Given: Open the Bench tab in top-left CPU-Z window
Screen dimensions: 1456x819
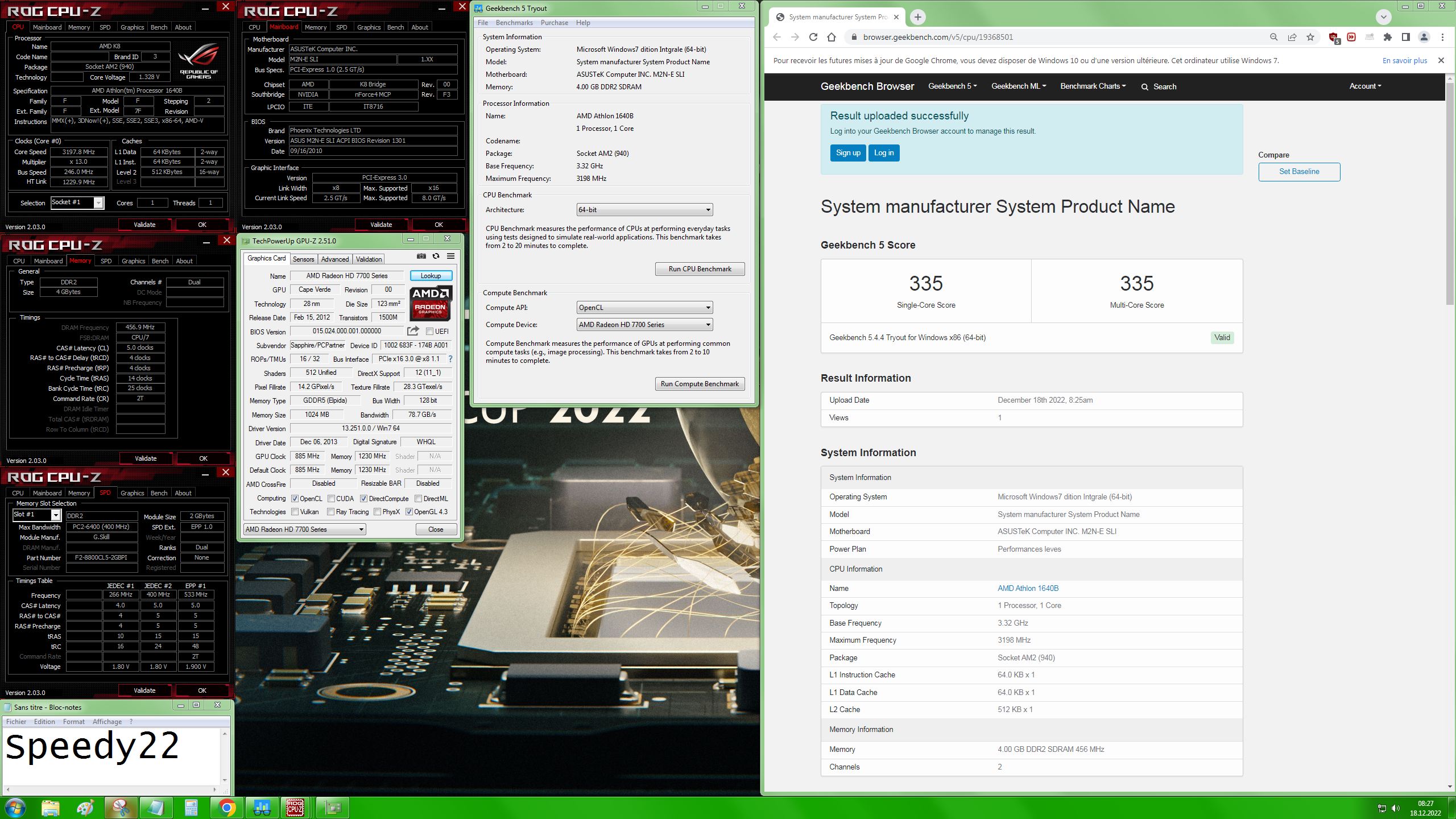Looking at the screenshot, I should [x=159, y=27].
